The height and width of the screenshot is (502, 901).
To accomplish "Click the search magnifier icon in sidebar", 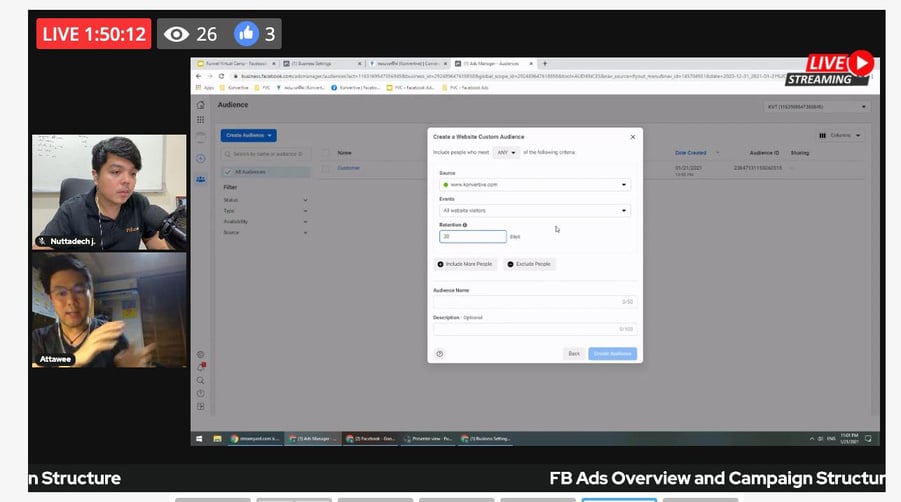I will click(200, 380).
